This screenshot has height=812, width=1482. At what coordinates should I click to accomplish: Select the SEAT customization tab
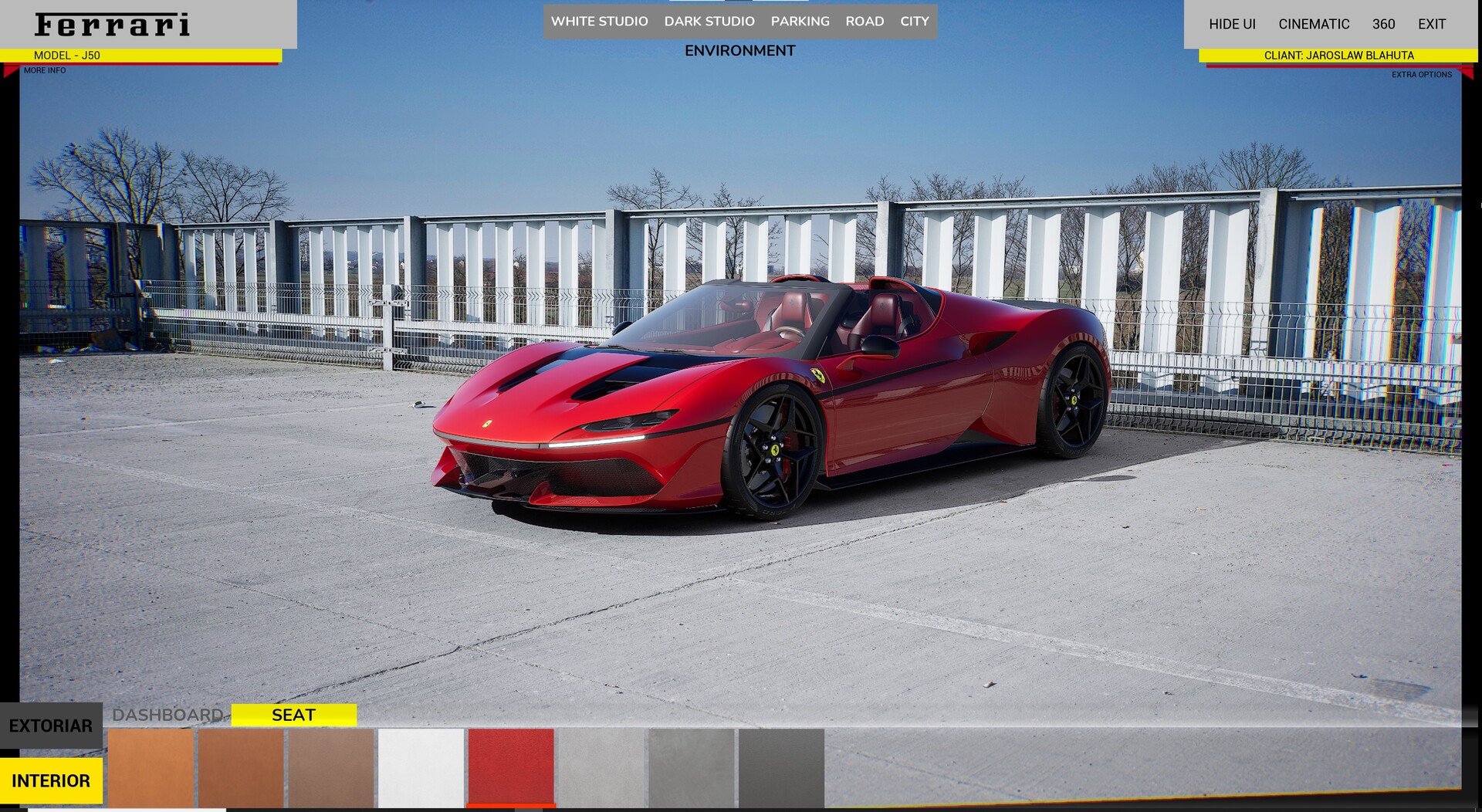pos(293,716)
